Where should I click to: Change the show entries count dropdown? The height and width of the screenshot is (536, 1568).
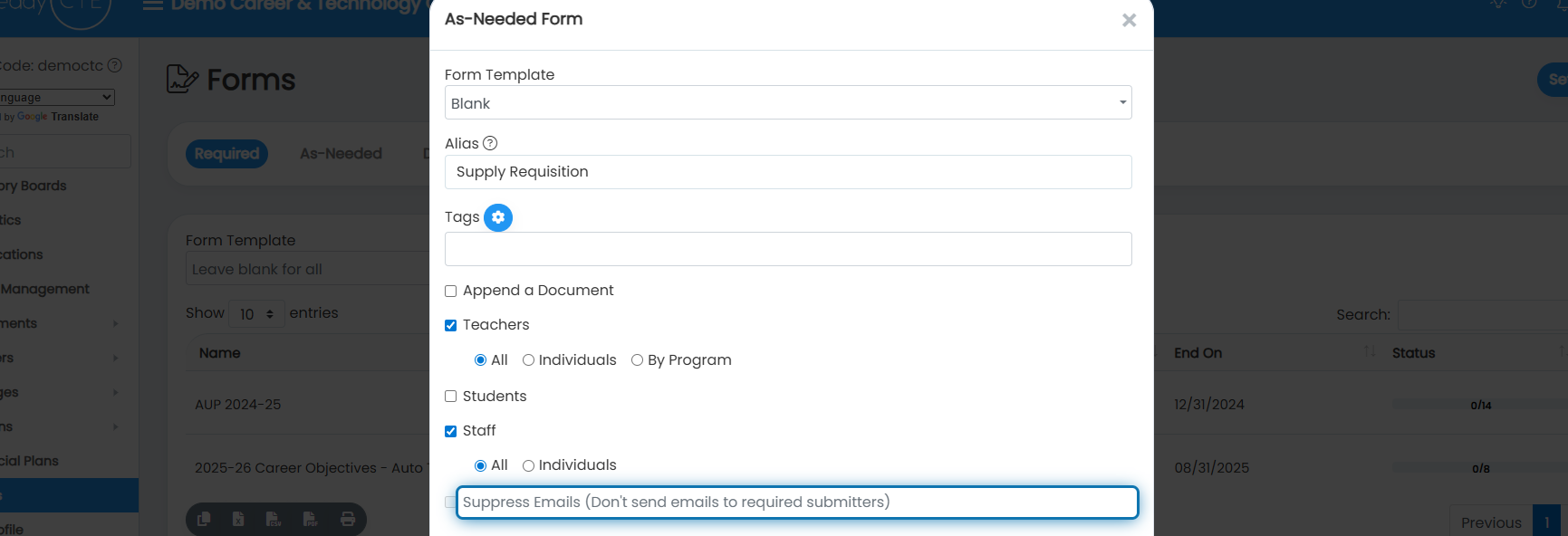coord(256,314)
